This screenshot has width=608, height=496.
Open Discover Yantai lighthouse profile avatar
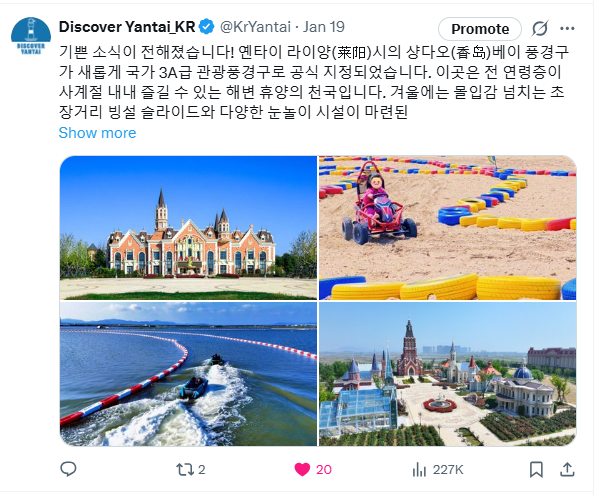(31, 36)
